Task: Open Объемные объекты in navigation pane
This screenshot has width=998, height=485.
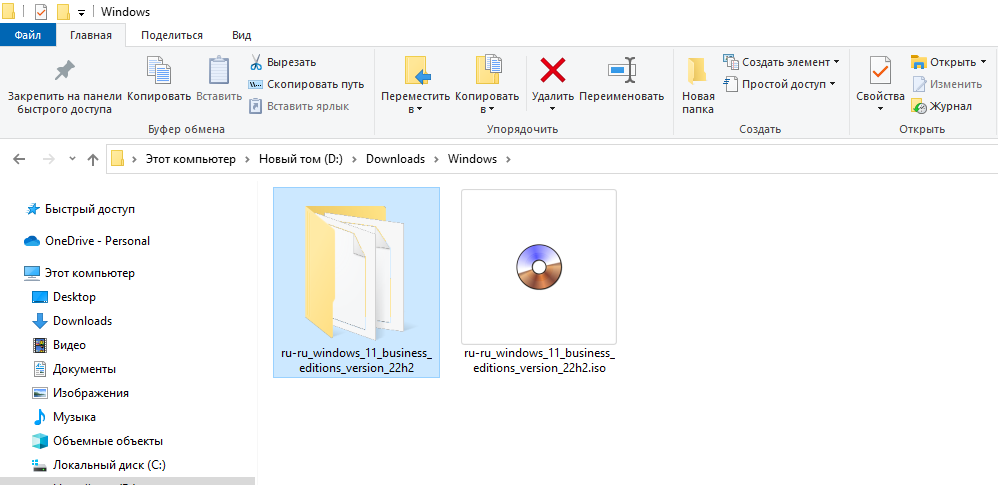Action: 108,441
